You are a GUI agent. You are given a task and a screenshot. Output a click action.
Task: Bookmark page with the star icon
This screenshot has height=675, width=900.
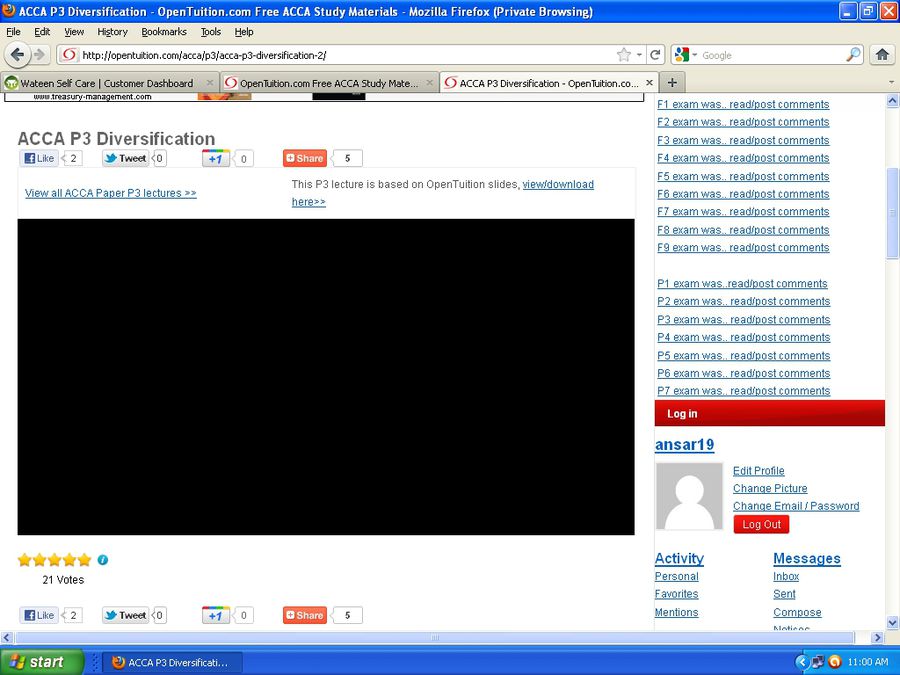click(623, 55)
